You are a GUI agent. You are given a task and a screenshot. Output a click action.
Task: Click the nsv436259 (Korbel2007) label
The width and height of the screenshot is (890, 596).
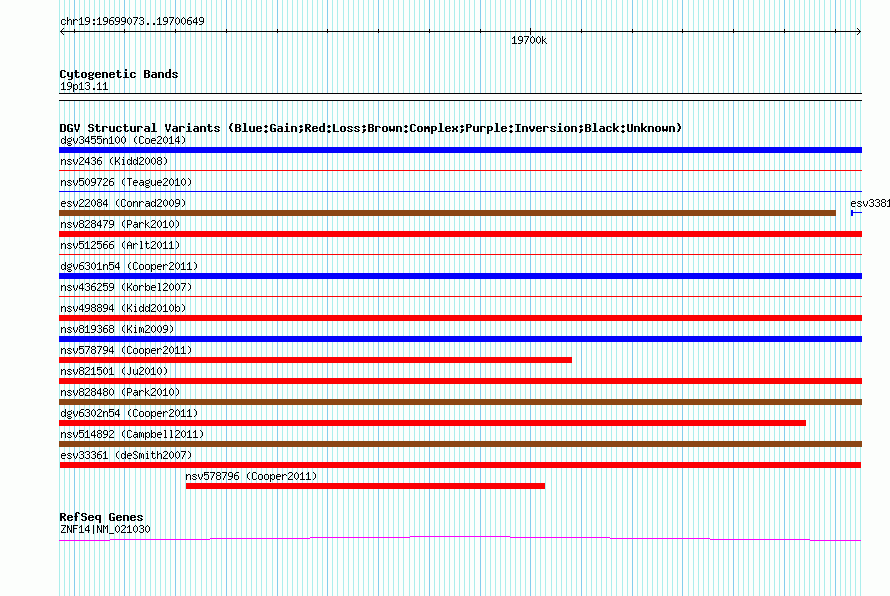point(126,287)
